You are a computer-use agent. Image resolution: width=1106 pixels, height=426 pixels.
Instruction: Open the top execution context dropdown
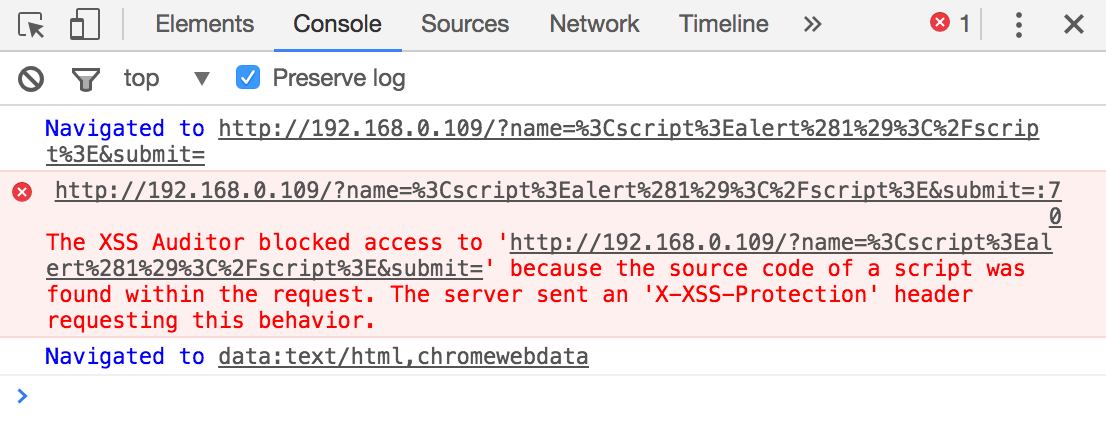166,78
